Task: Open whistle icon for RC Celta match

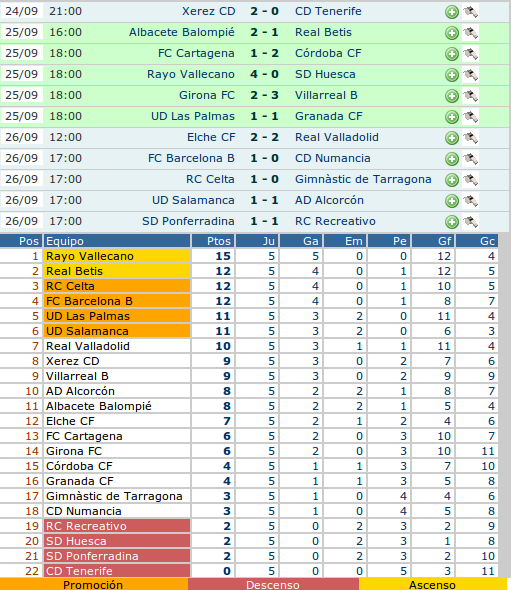Action: pos(470,180)
